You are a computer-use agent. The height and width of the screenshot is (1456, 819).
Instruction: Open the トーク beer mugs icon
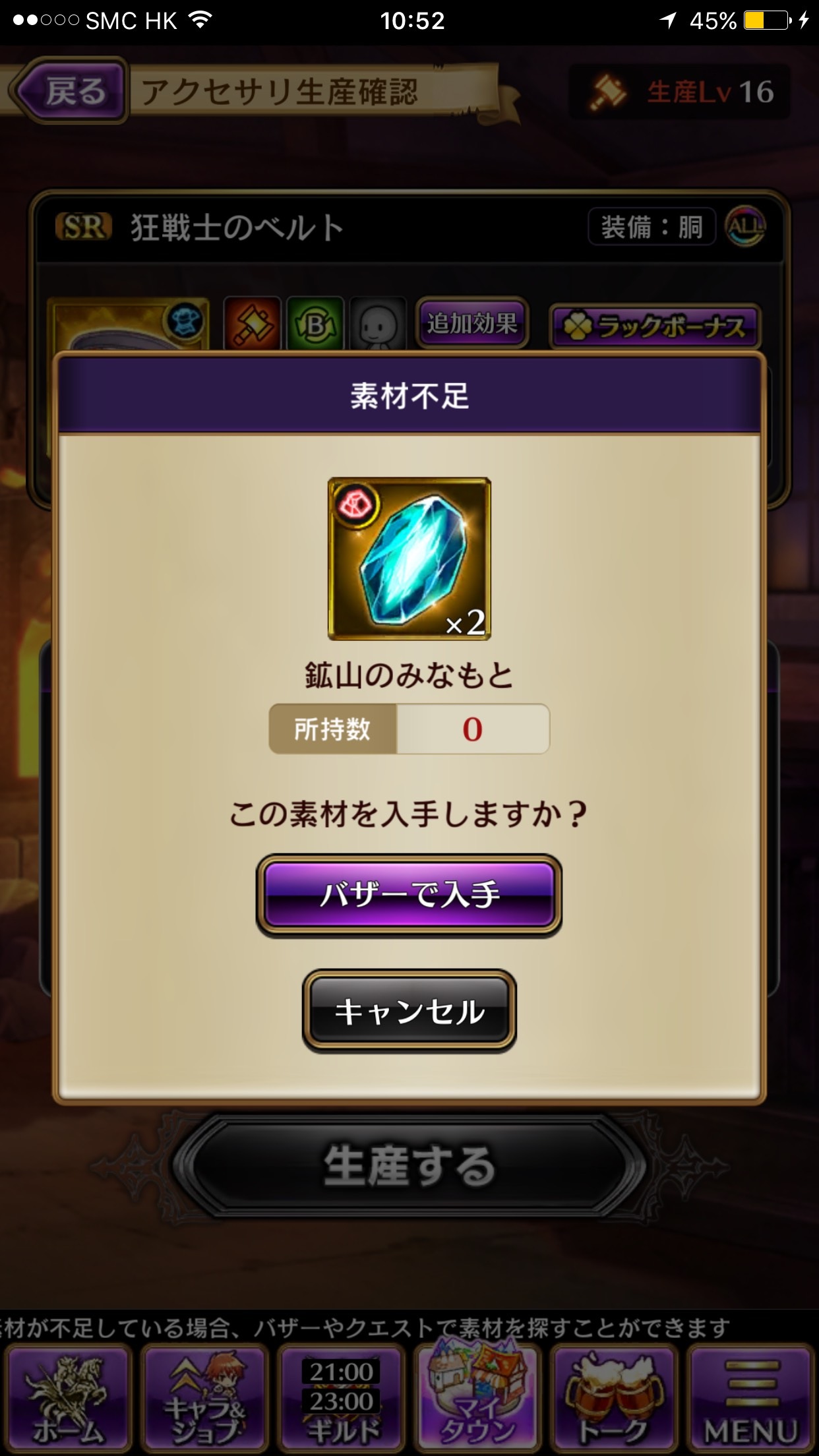(x=614, y=1398)
